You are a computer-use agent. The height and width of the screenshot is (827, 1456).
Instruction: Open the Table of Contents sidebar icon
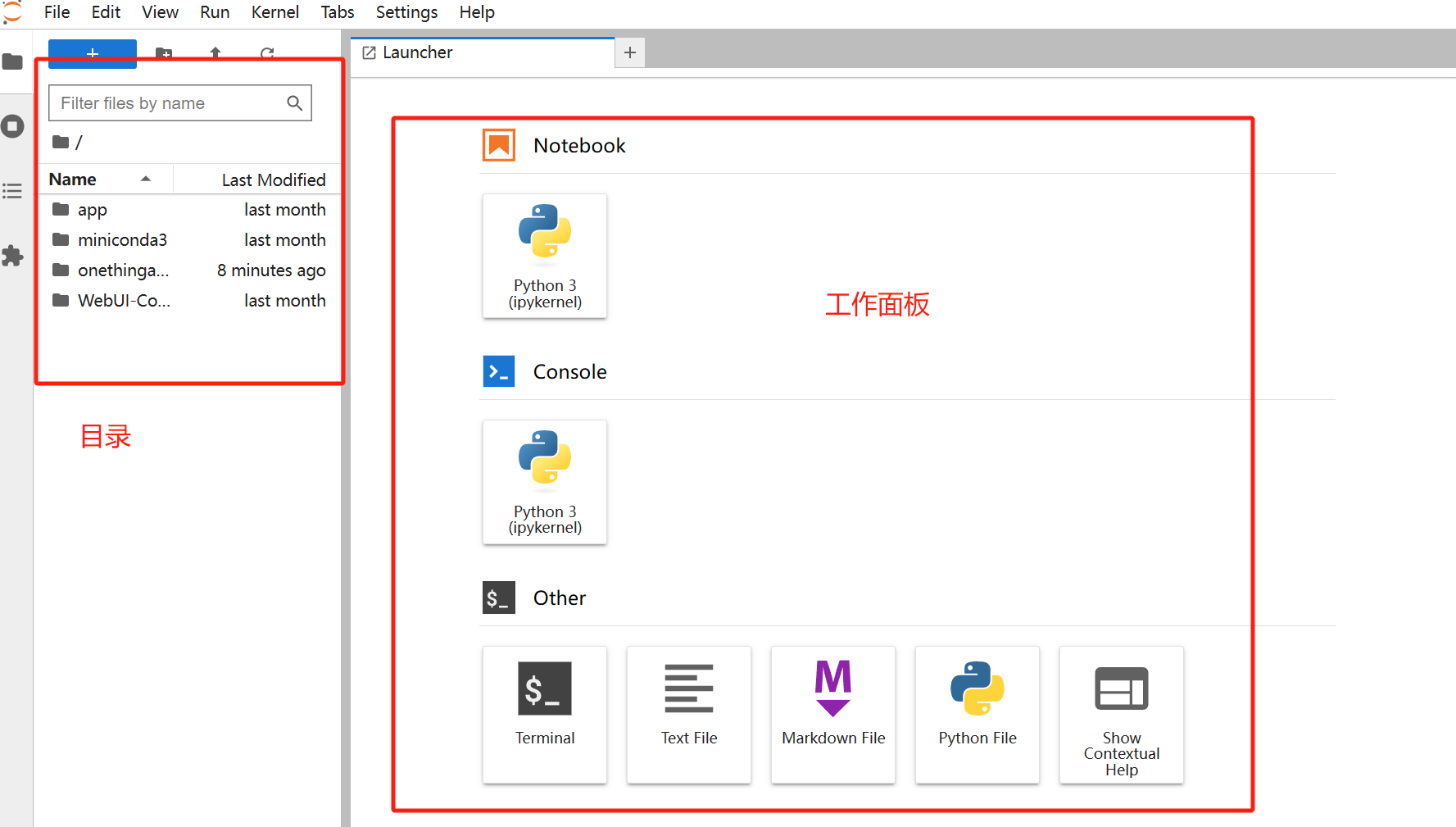tap(12, 191)
